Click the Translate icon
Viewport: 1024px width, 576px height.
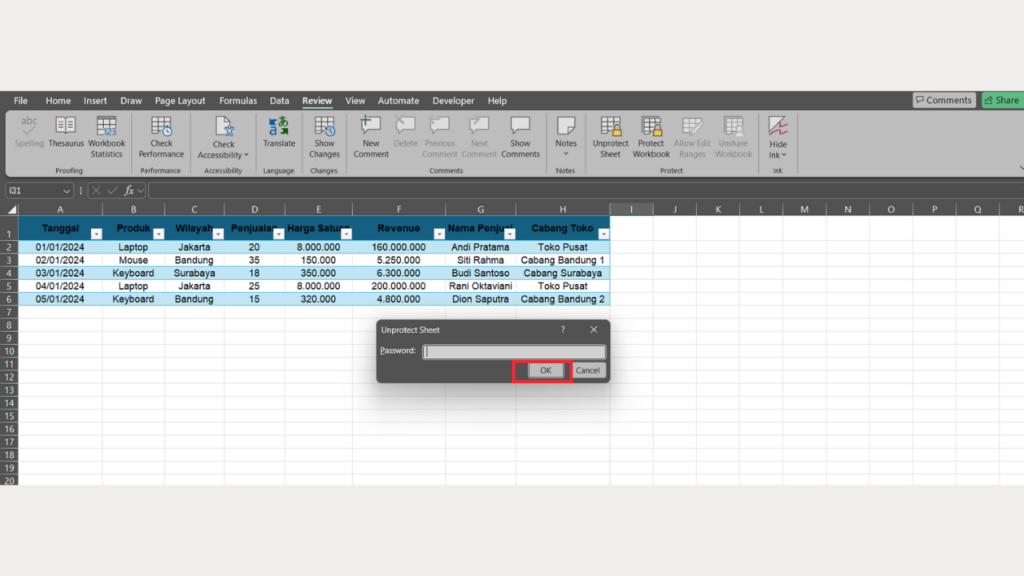[279, 127]
